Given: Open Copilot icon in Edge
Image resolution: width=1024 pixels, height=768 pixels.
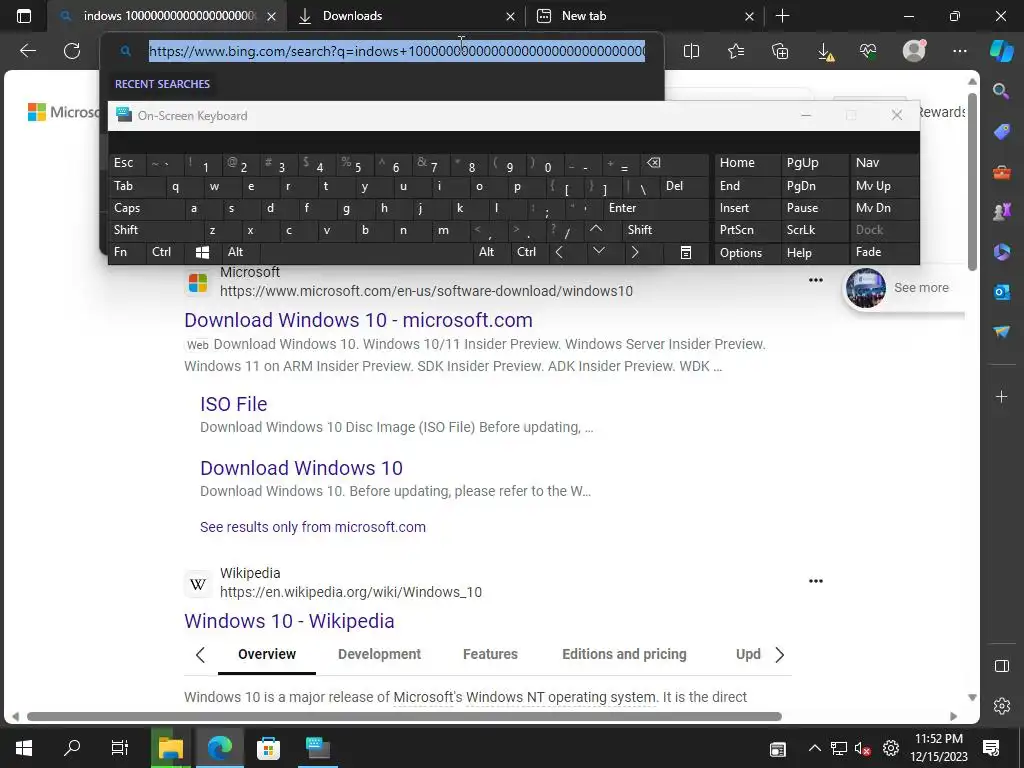Looking at the screenshot, I should (1002, 51).
